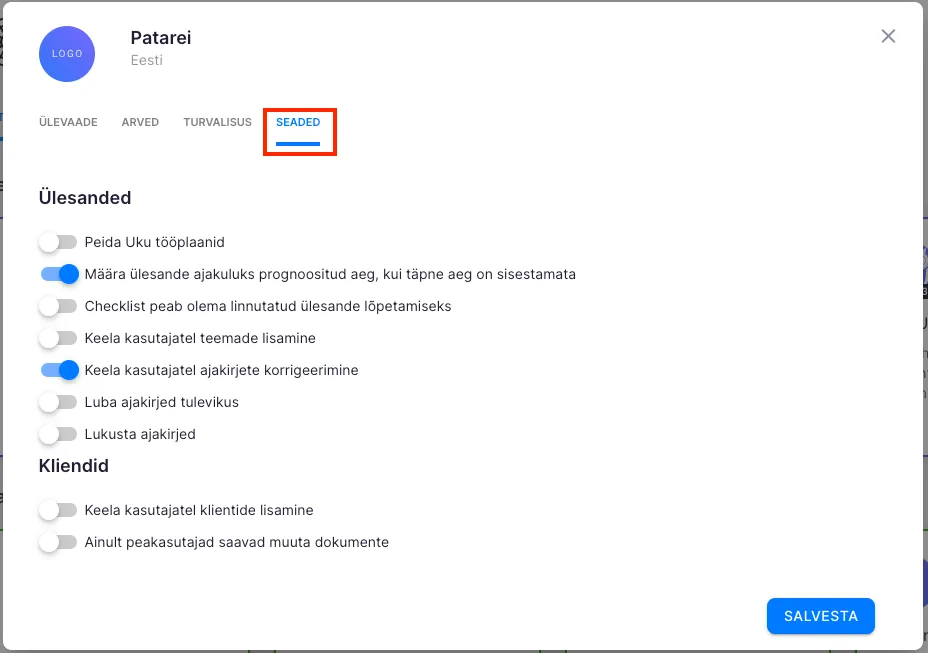Screen dimensions: 928x653
Task: Click the Kliendid section heading
Action: [x=74, y=466]
